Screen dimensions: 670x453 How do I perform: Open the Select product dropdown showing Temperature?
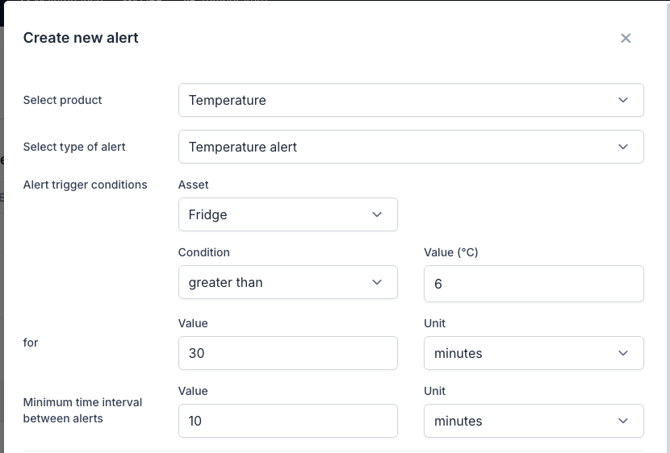(x=411, y=100)
